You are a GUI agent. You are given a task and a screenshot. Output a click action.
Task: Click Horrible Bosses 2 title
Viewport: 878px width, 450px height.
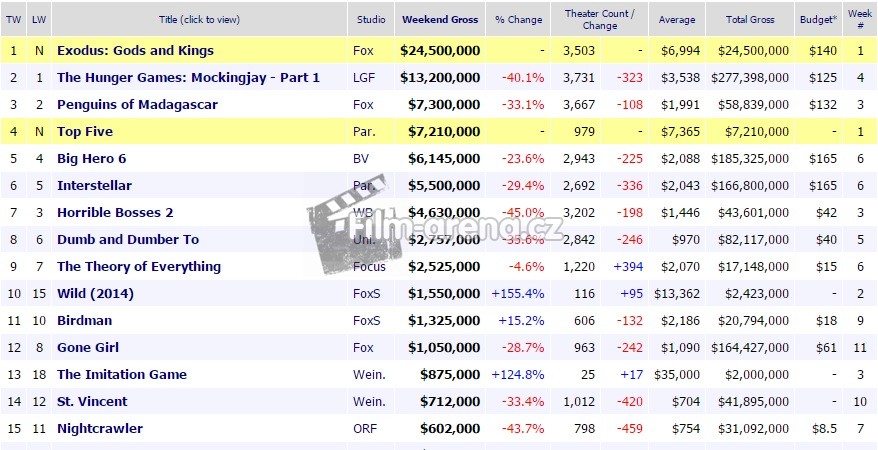tap(115, 212)
